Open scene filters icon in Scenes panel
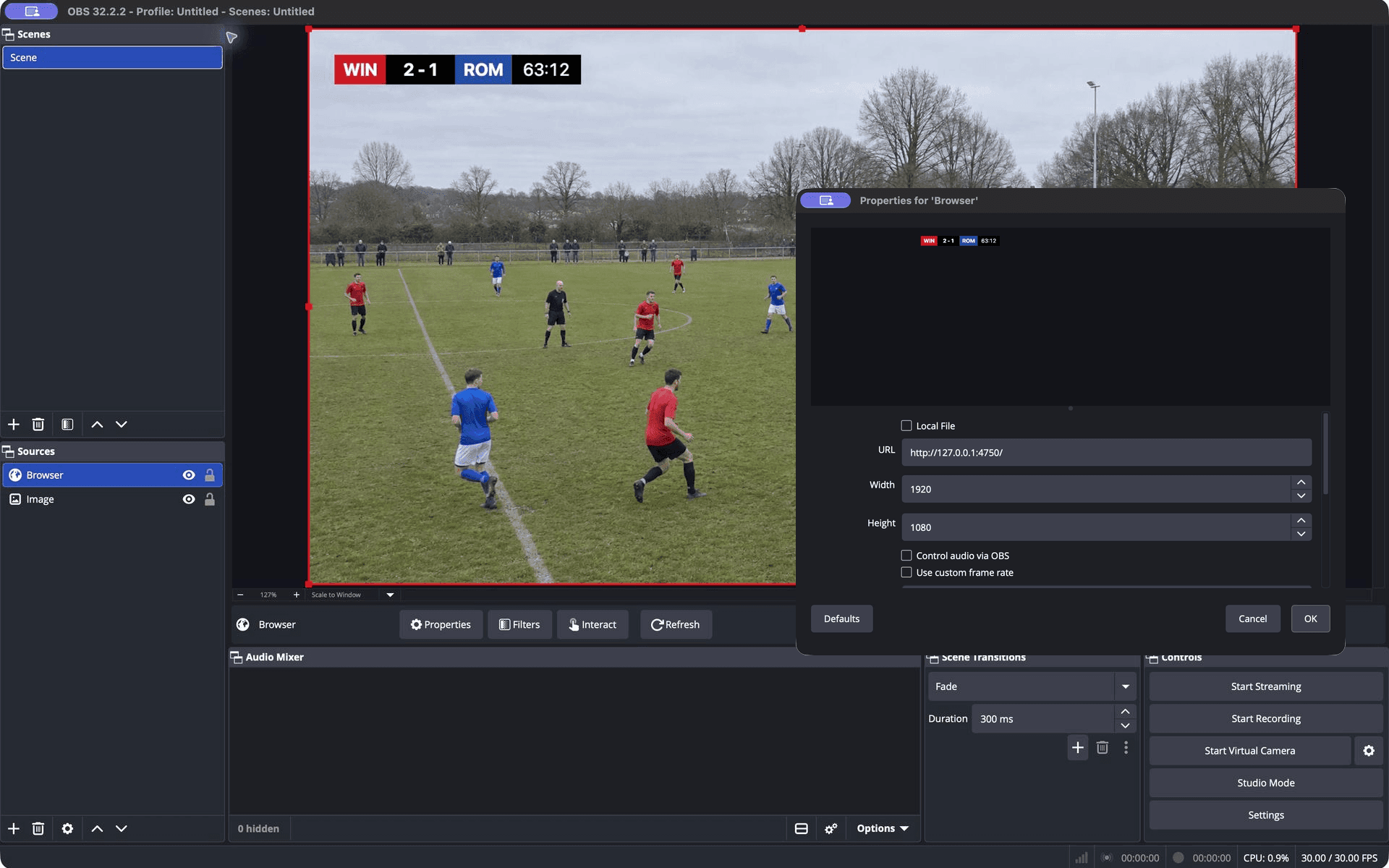 tap(67, 425)
